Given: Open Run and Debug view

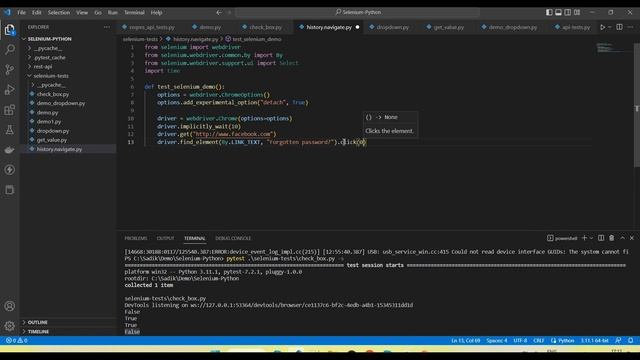Looking at the screenshot, I should pyautogui.click(x=10, y=89).
